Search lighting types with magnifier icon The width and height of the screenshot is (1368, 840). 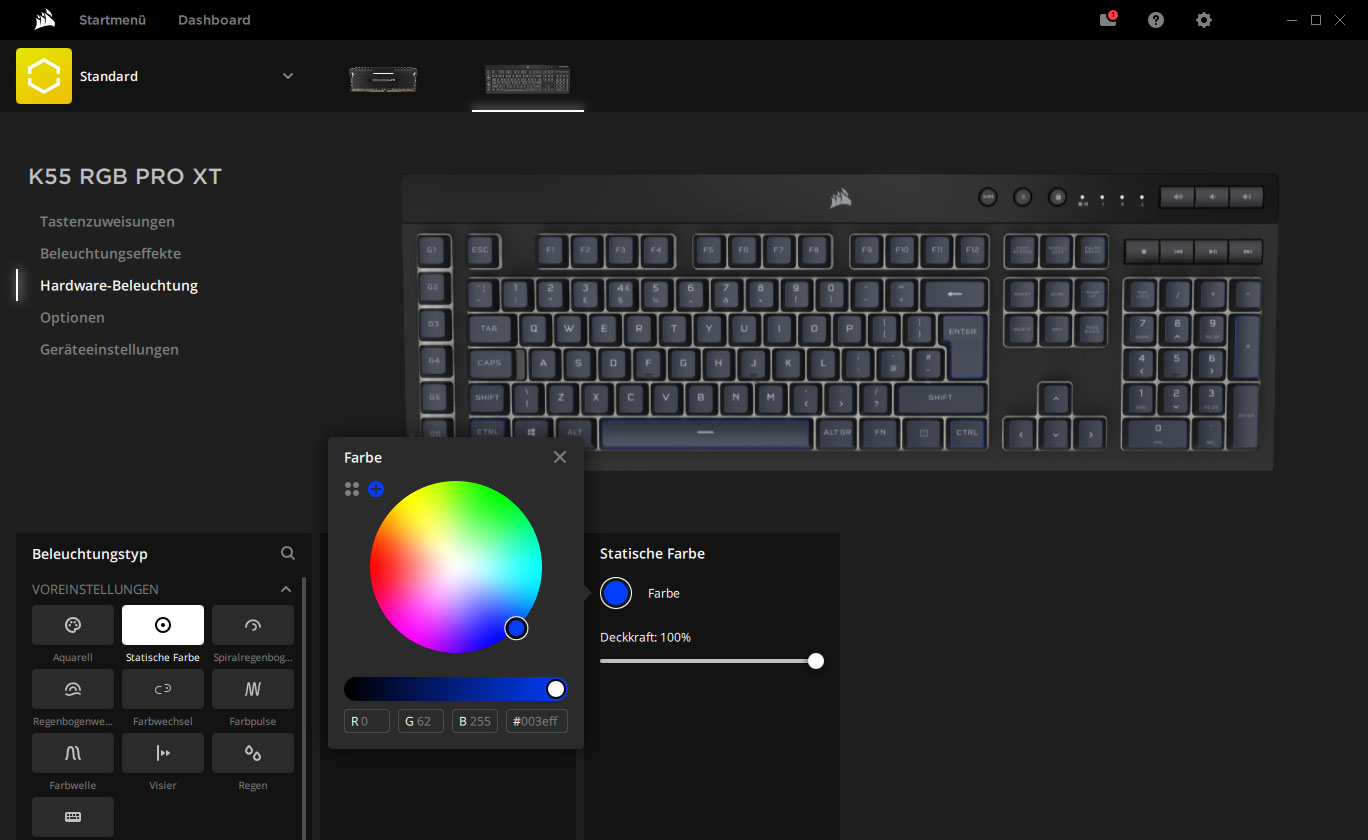pos(288,553)
